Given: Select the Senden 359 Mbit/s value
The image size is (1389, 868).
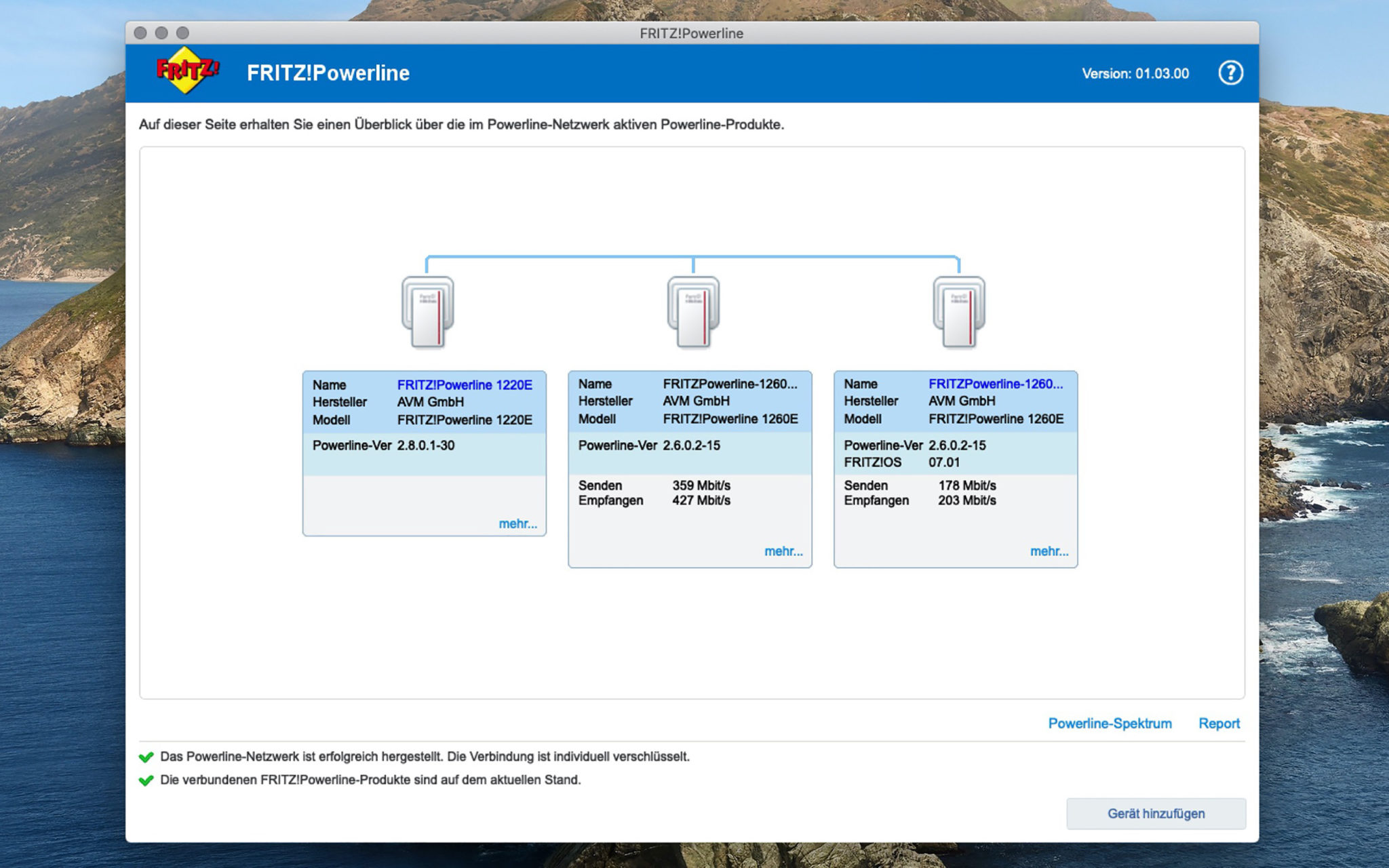Looking at the screenshot, I should [703, 486].
